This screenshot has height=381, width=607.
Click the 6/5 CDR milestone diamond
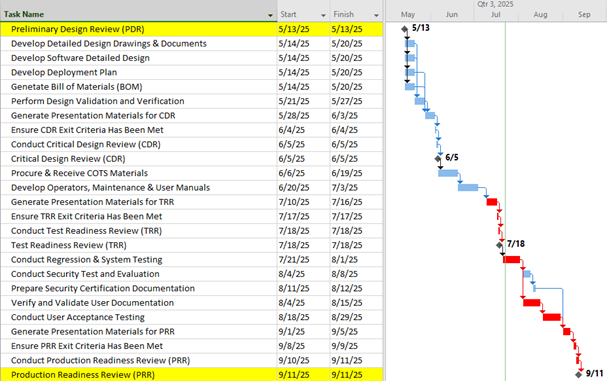[x=438, y=158]
